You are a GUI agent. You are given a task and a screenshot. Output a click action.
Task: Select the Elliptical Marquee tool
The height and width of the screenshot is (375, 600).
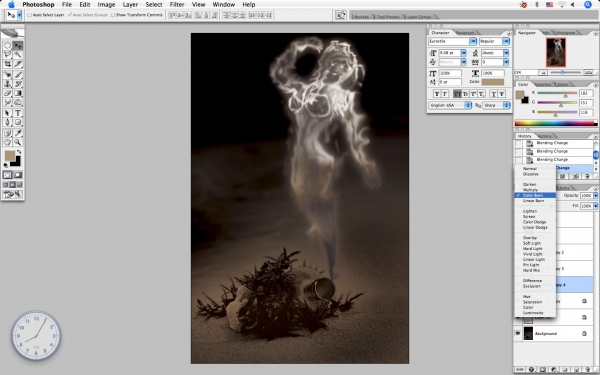coord(7,46)
